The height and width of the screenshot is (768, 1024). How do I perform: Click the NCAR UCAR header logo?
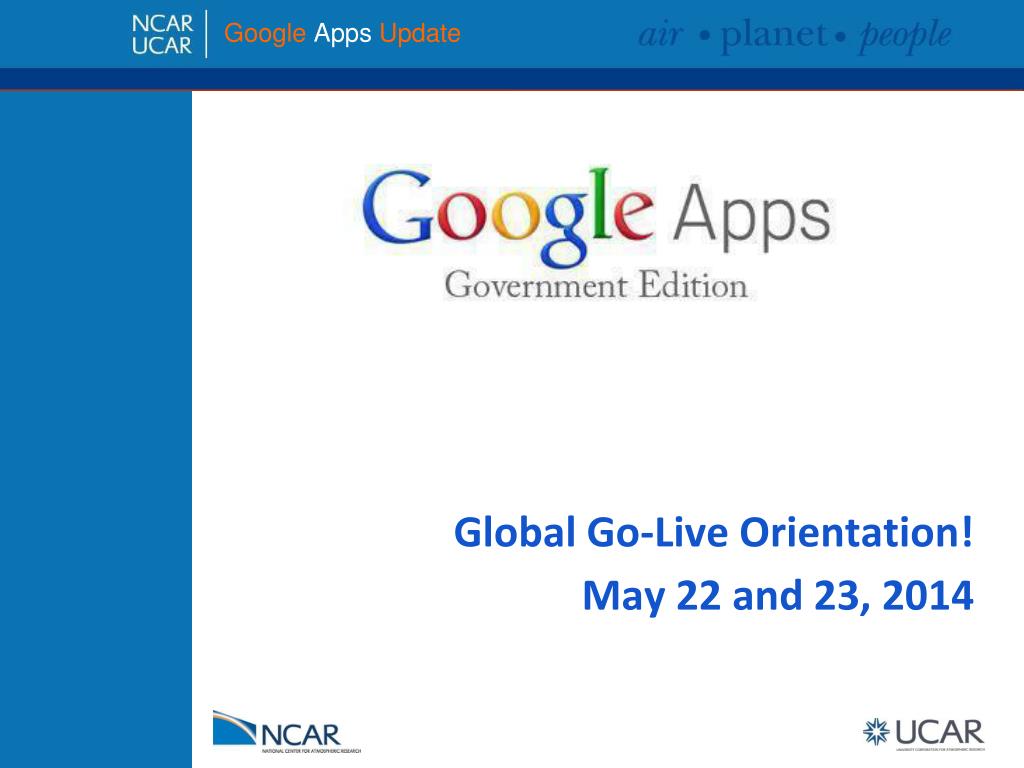pyautogui.click(x=162, y=34)
